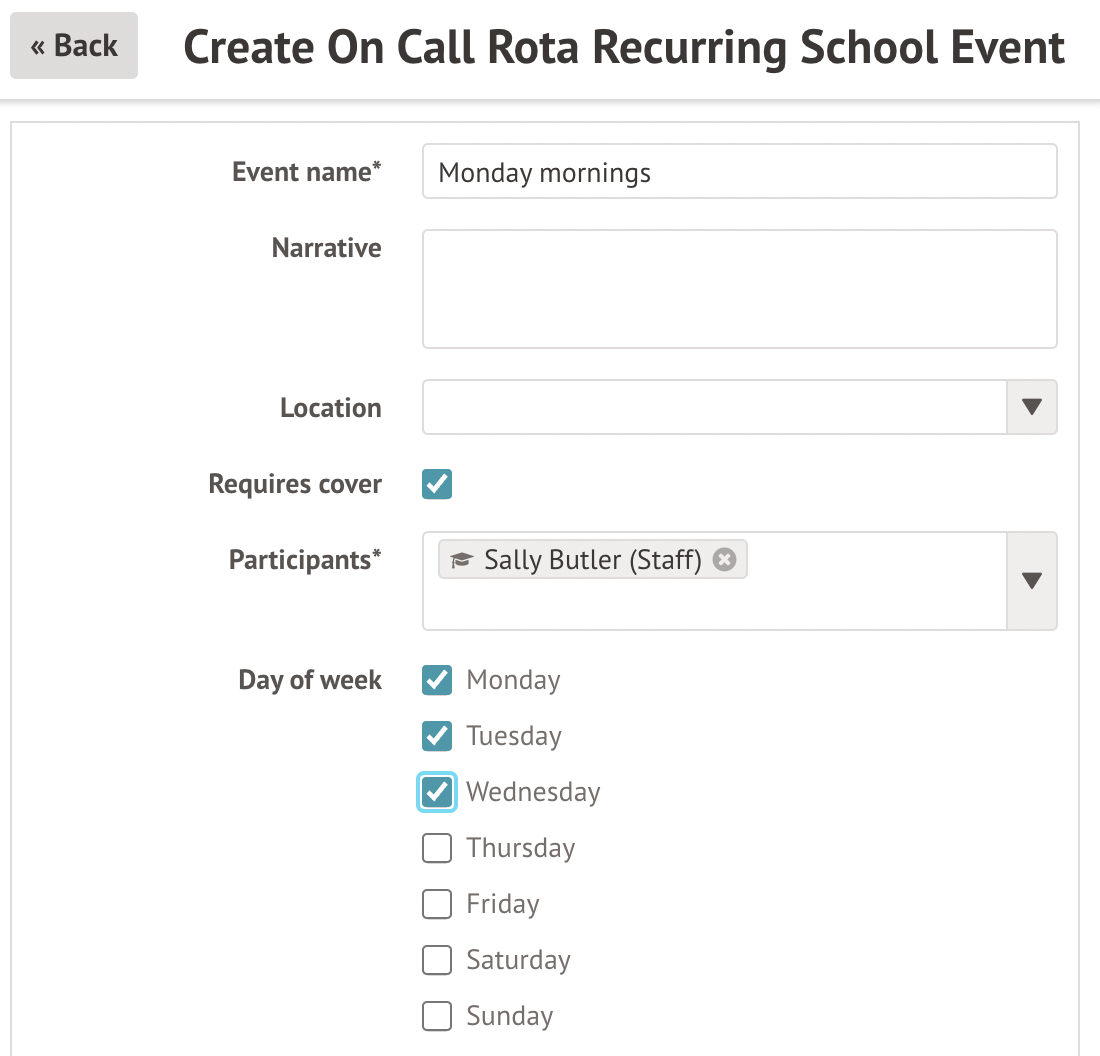Click the Event name text field

[x=739, y=172]
